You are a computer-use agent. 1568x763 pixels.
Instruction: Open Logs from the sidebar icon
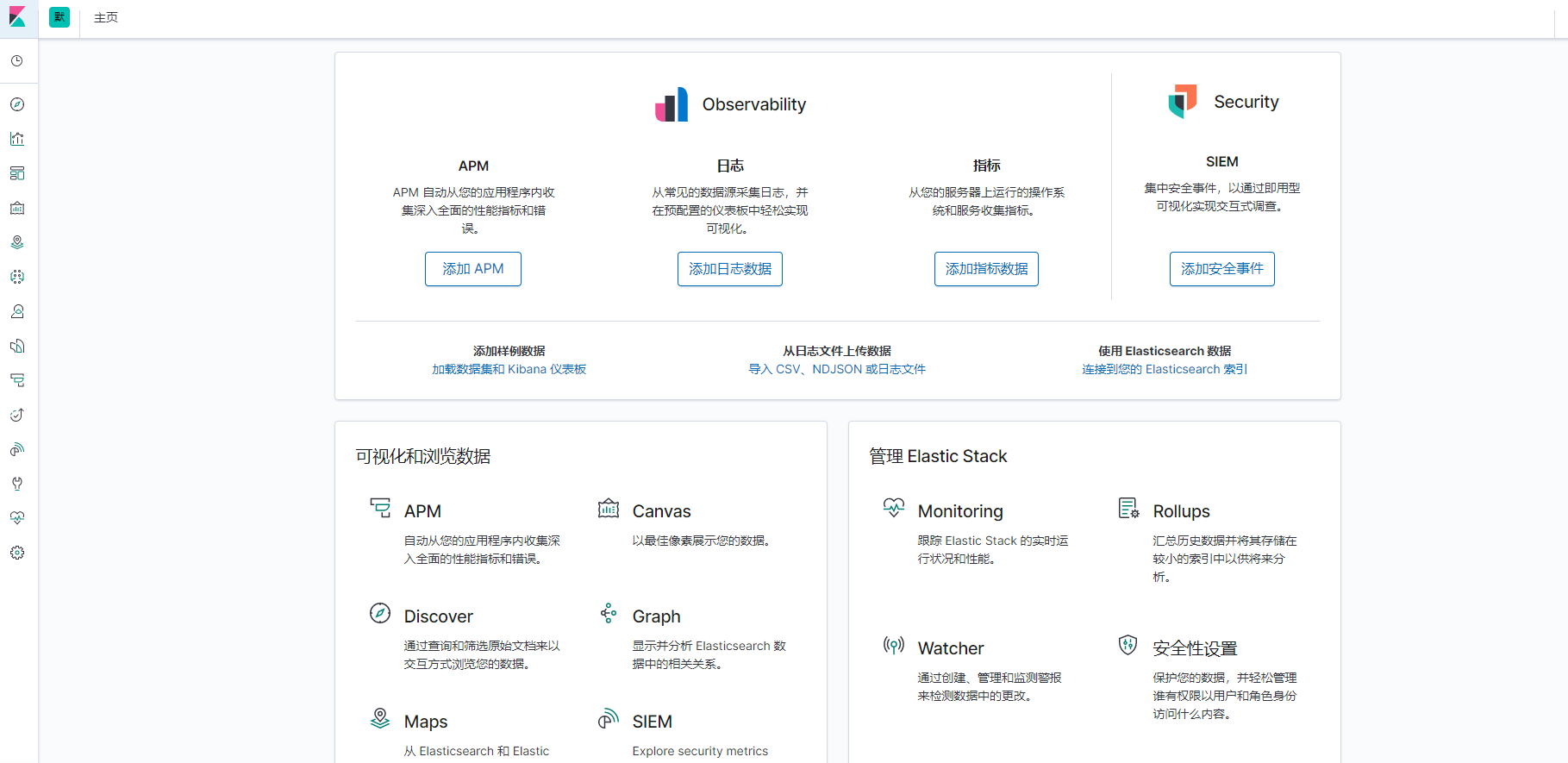pyautogui.click(x=17, y=346)
